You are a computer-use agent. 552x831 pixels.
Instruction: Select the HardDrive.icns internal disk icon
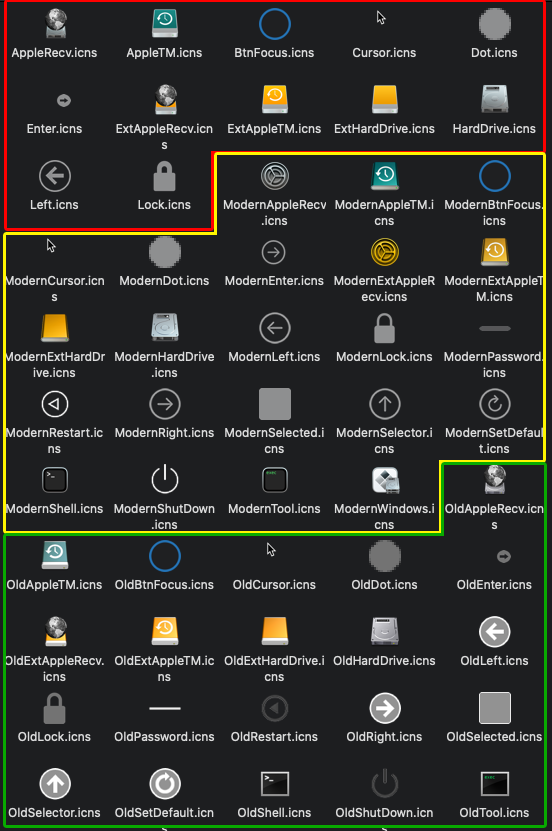pos(494,100)
